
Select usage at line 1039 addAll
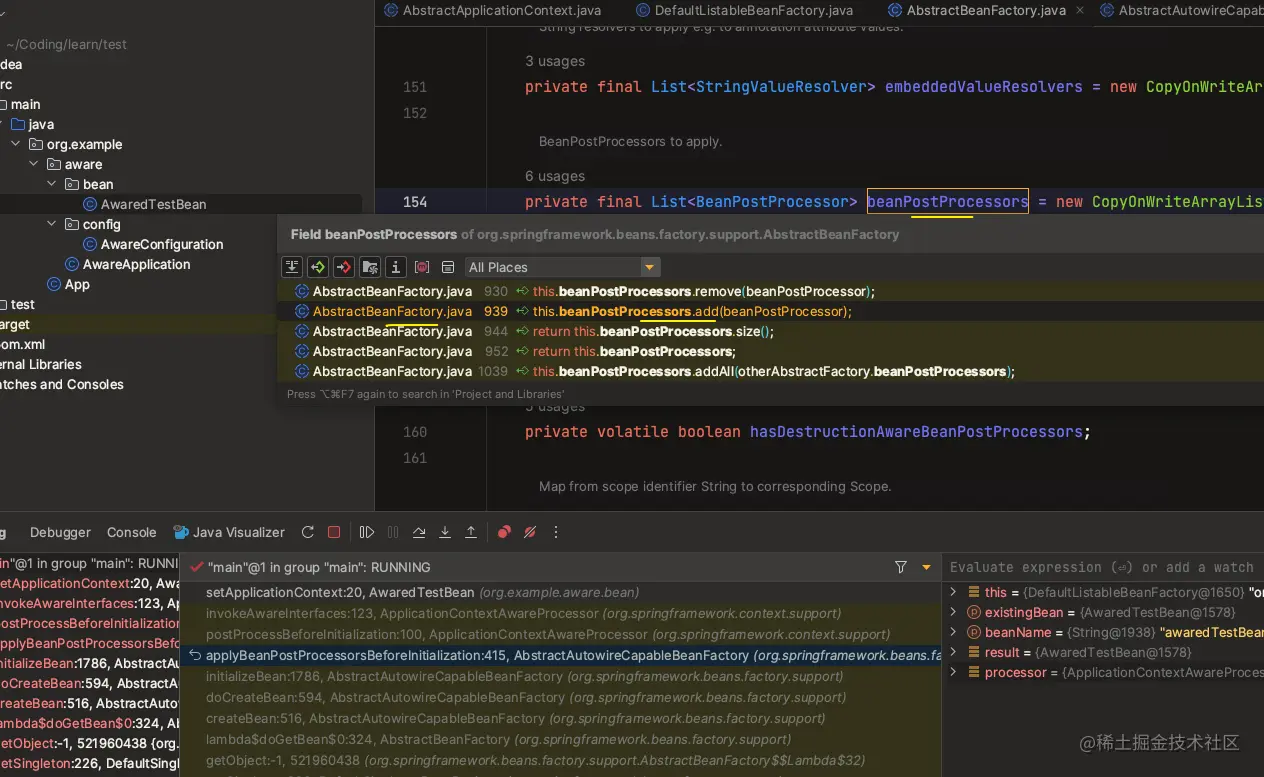770,371
